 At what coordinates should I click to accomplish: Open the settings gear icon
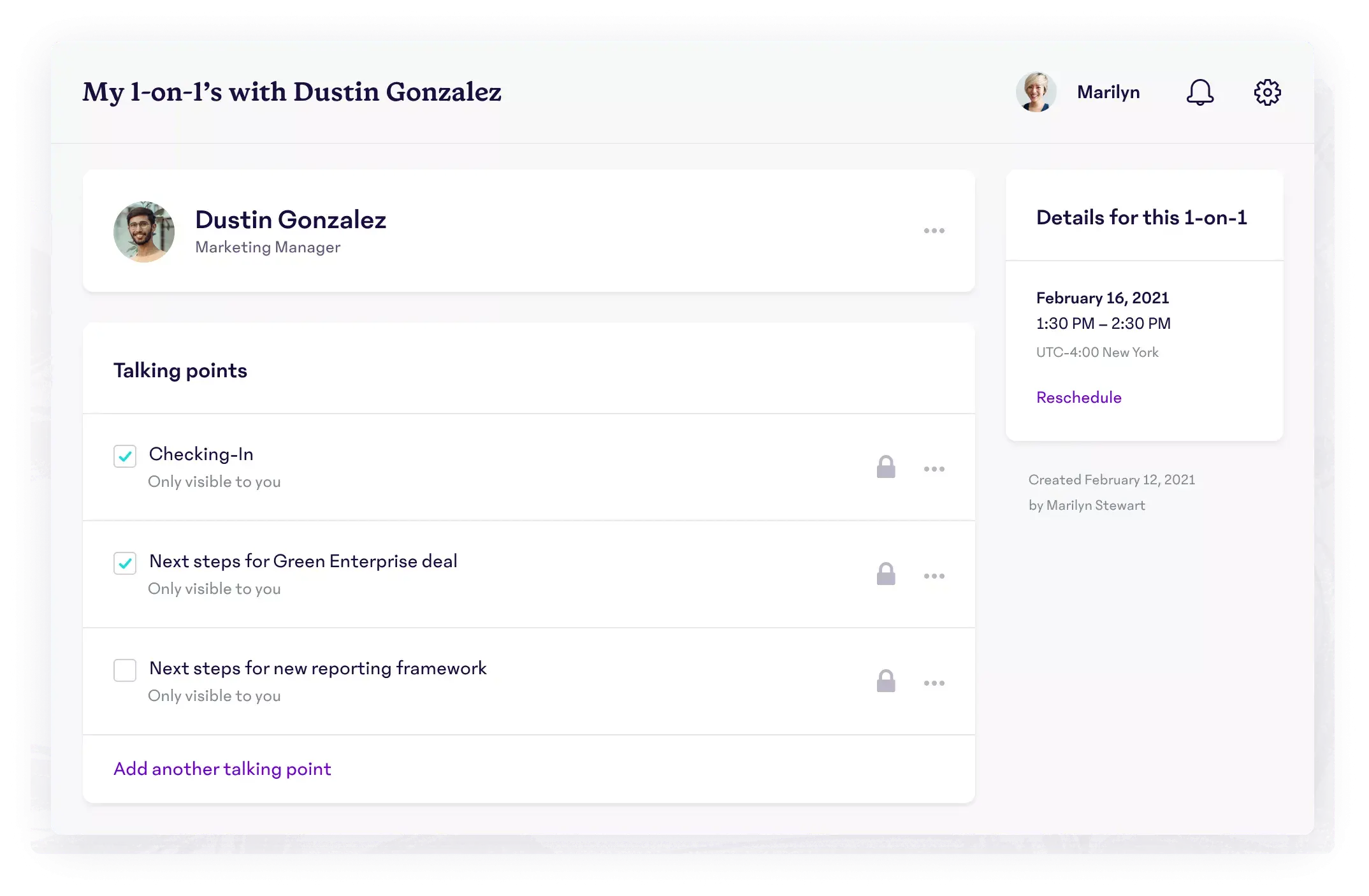pos(1267,92)
